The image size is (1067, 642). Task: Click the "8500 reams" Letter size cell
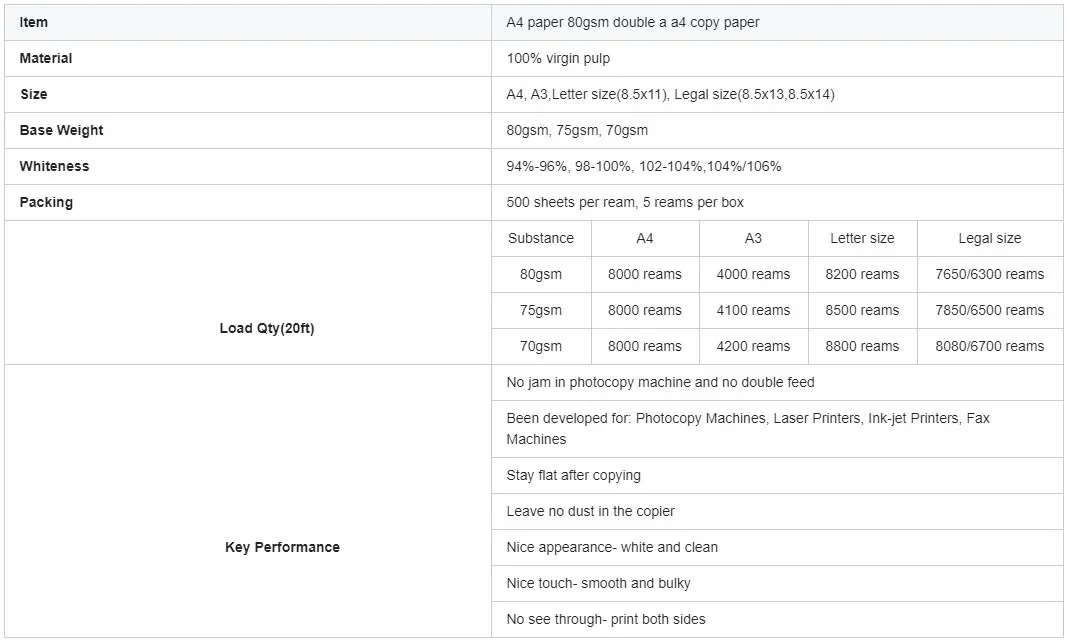tap(862, 310)
